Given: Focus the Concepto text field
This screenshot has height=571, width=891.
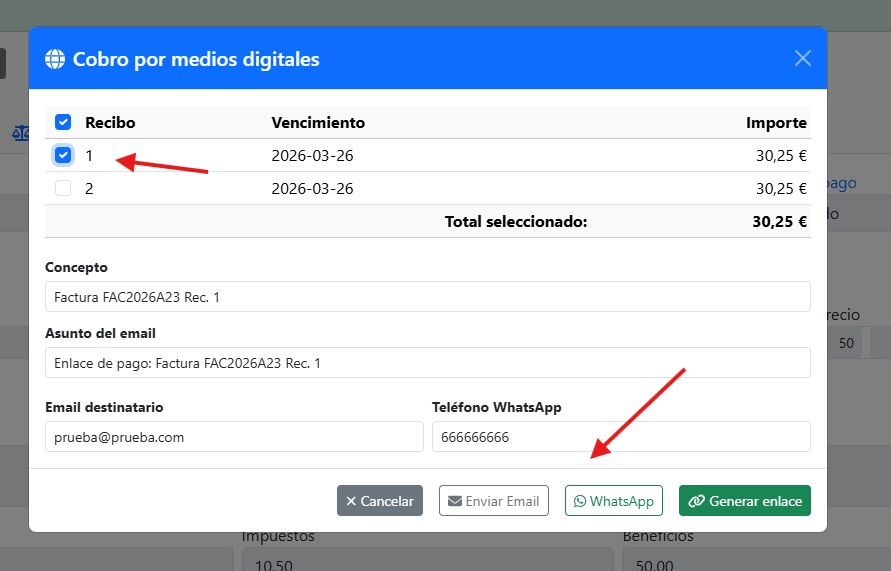Looking at the screenshot, I should point(427,297).
